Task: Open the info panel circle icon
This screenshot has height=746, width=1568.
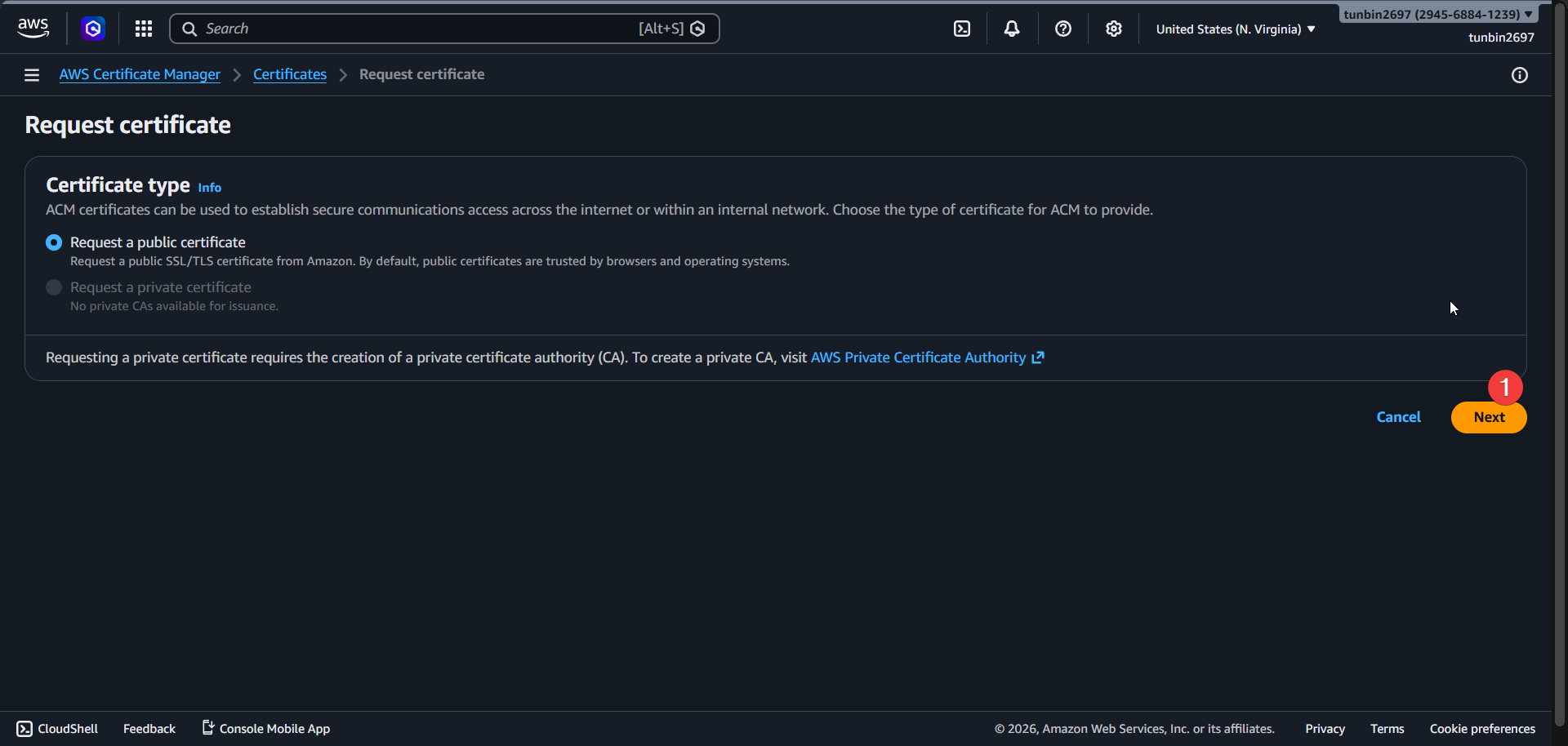Action: pyautogui.click(x=1519, y=75)
